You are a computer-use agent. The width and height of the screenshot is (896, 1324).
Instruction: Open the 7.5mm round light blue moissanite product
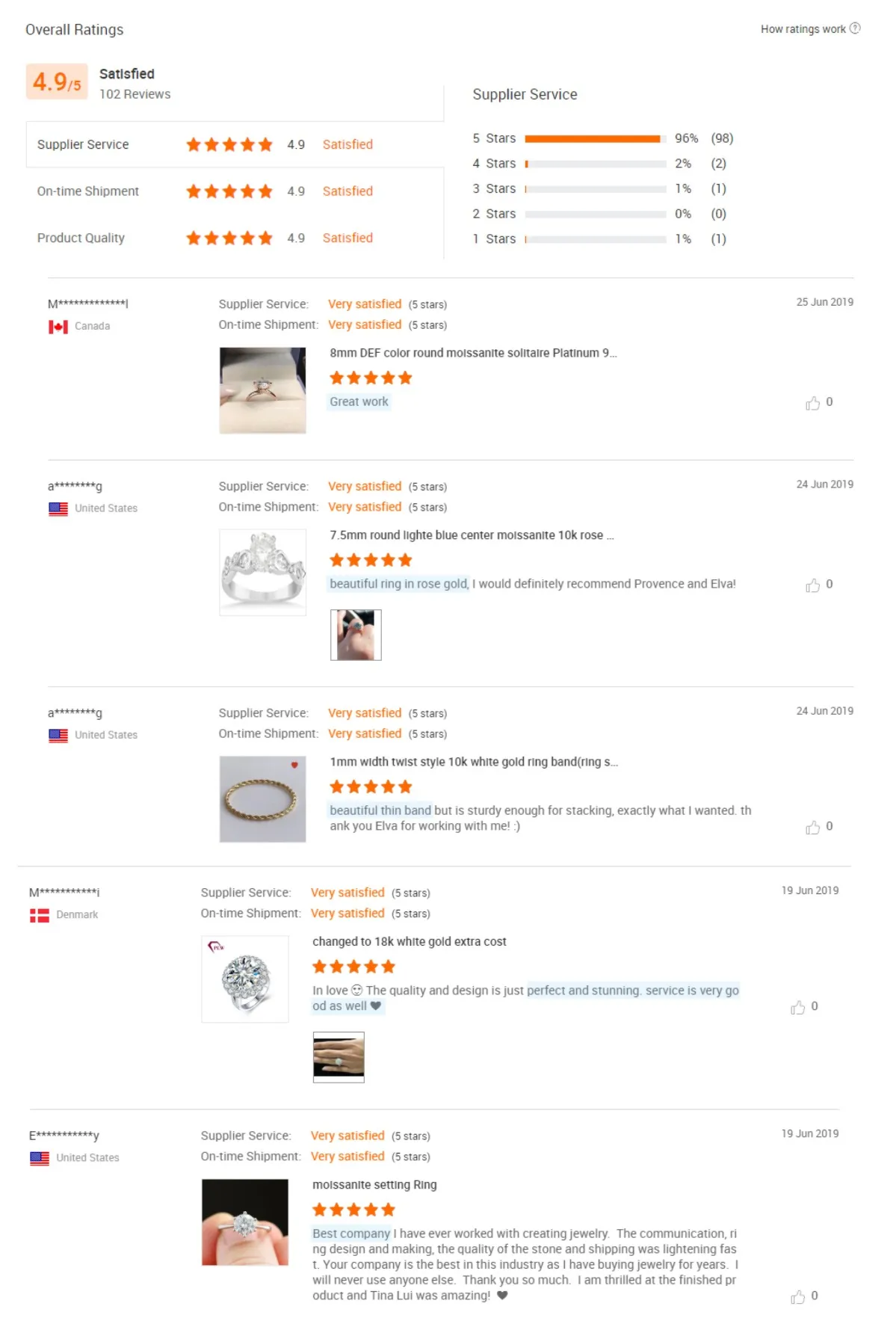(472, 535)
